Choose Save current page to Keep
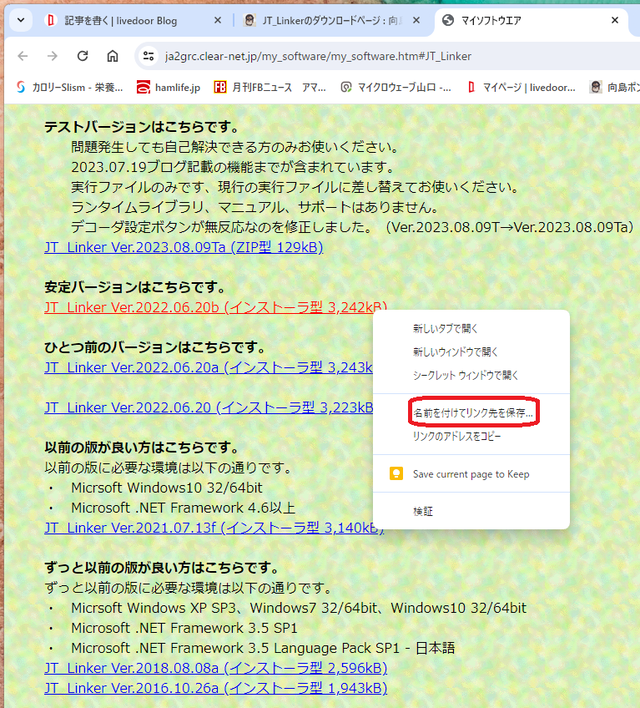 (471, 474)
